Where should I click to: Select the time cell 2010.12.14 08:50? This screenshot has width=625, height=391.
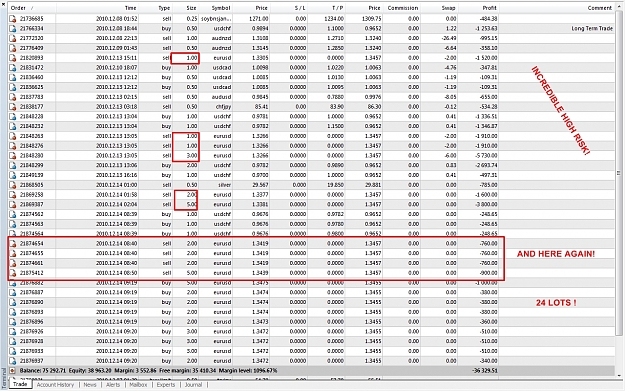(x=116, y=273)
